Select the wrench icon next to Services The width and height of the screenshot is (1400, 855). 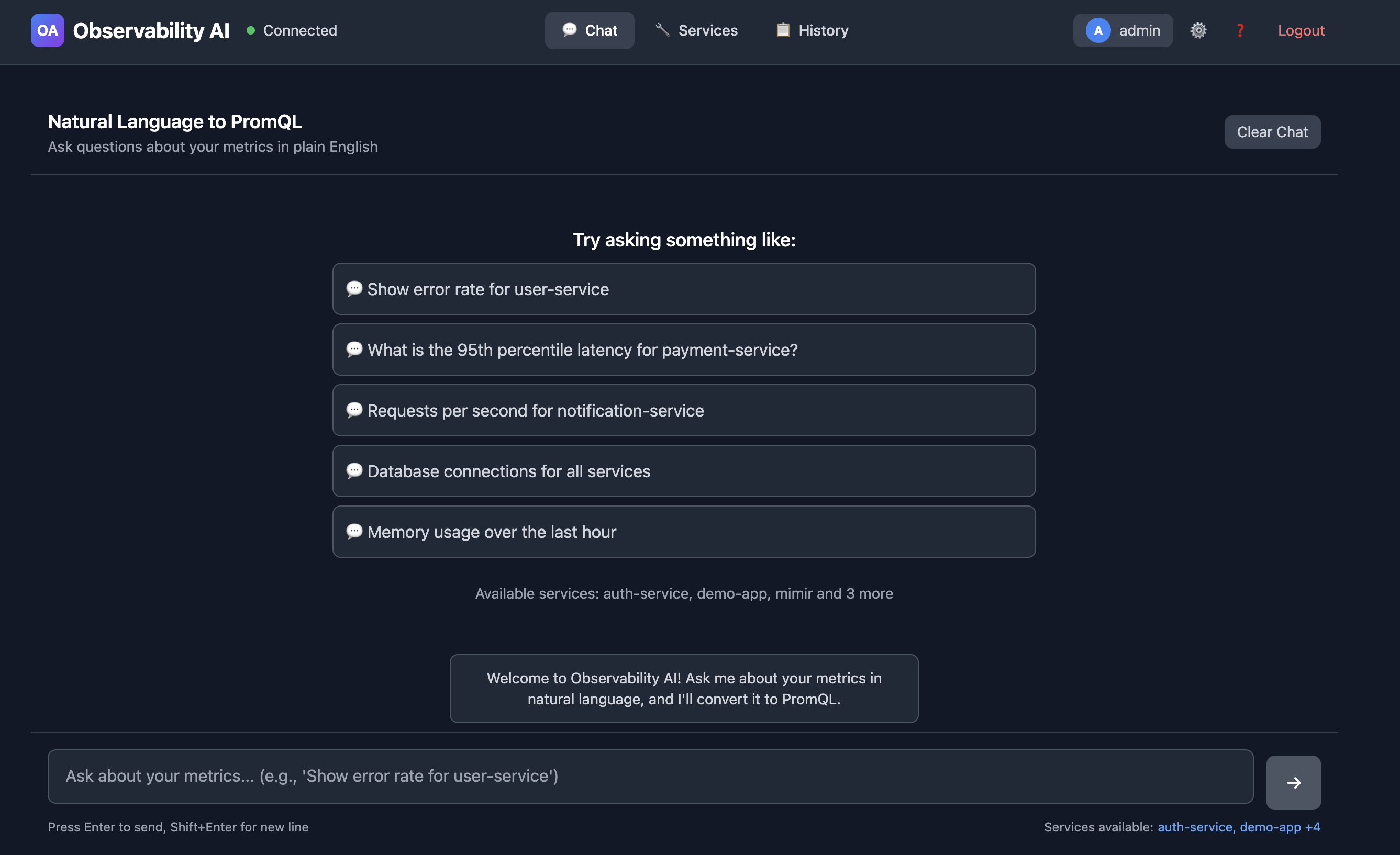(662, 30)
